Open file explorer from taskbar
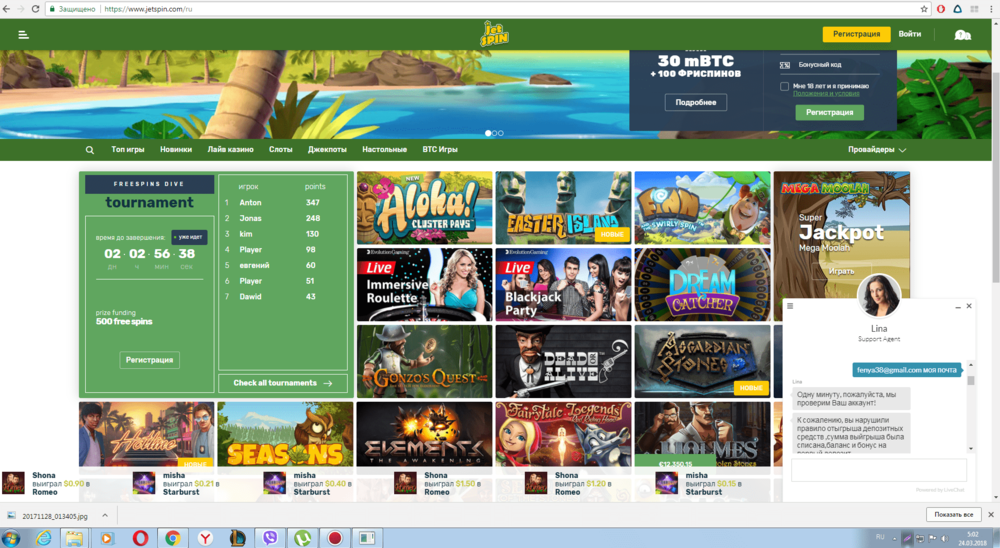Screen dimensions: 1000x548 [x=75, y=538]
